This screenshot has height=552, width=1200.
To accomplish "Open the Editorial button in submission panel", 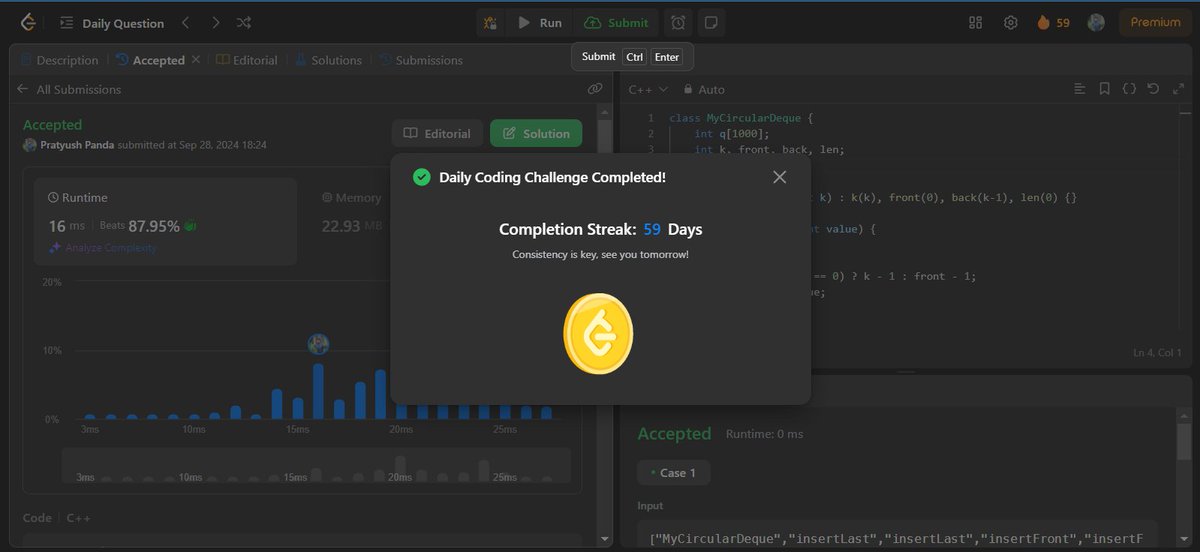I will pyautogui.click(x=437, y=133).
